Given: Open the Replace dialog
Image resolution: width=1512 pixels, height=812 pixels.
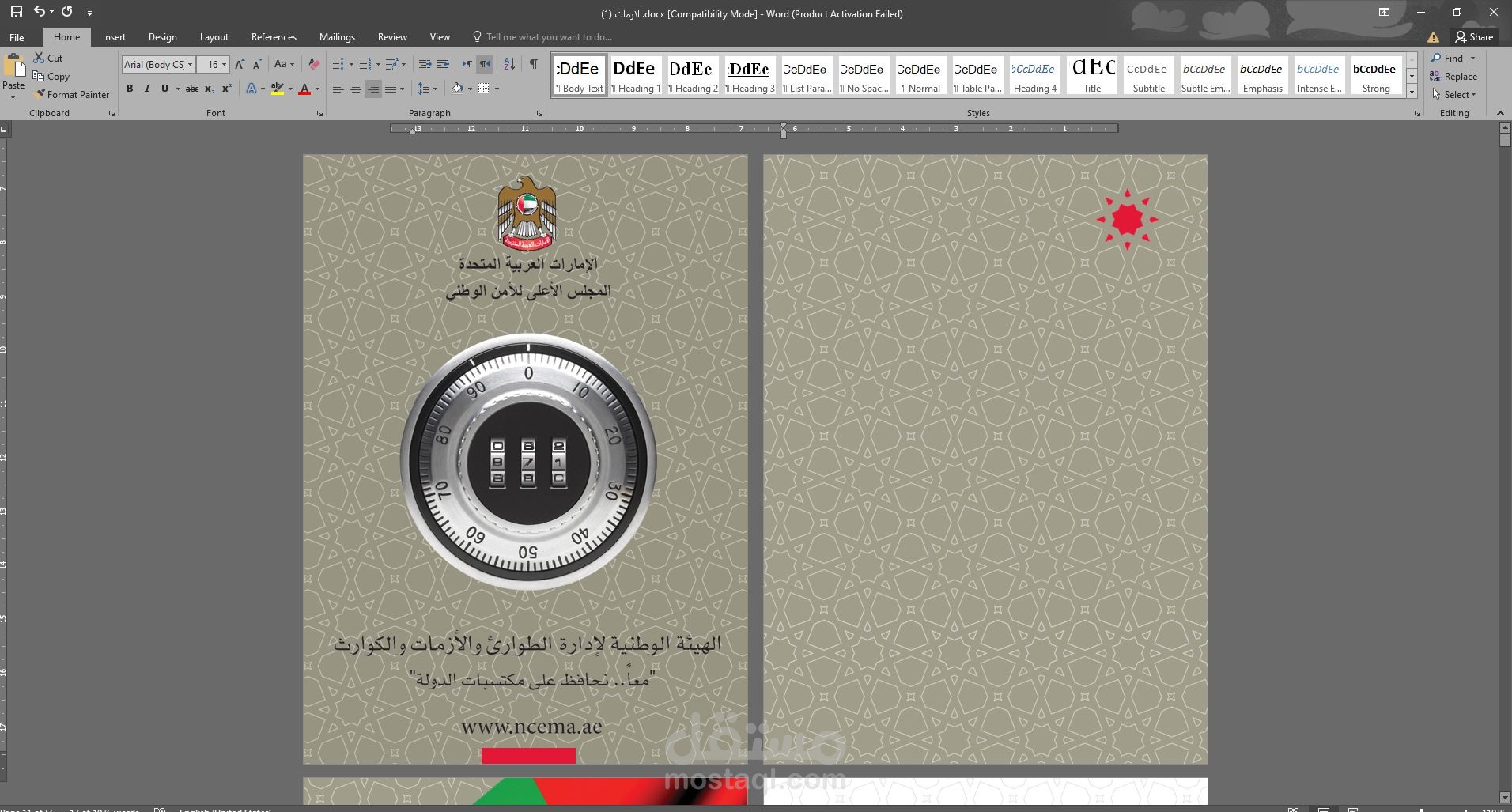Looking at the screenshot, I should [x=1453, y=77].
